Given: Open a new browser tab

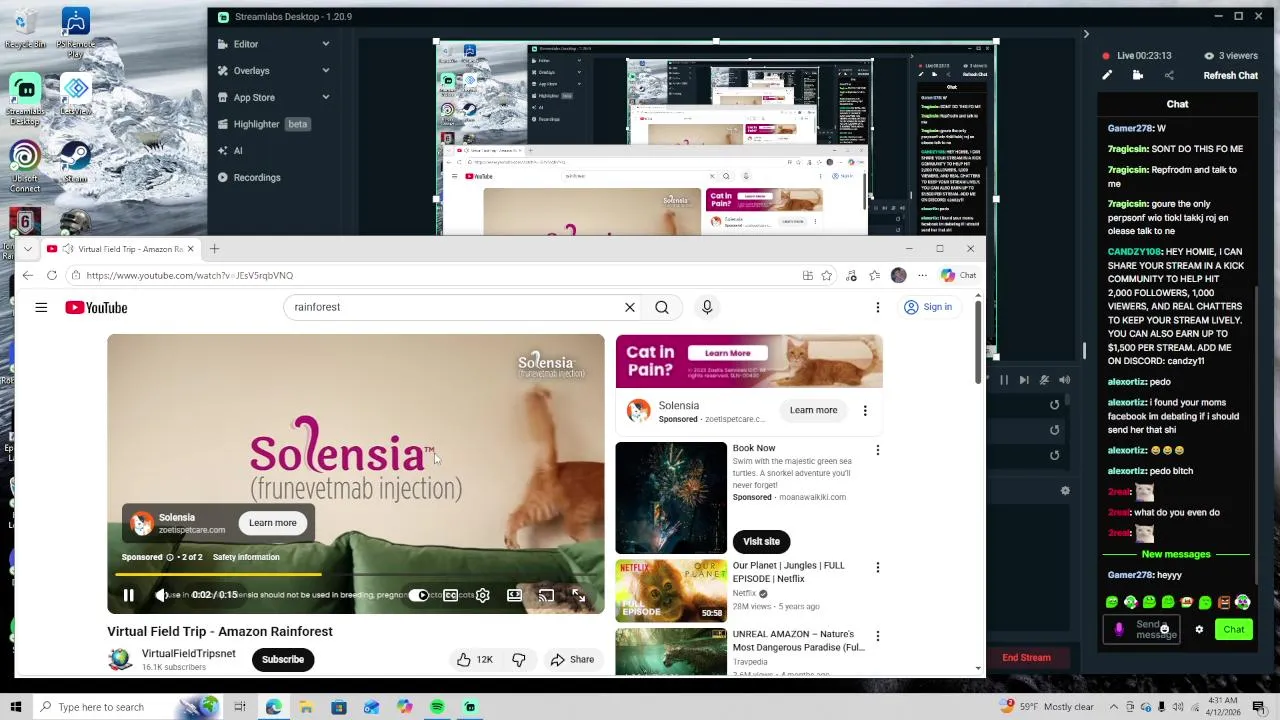Looking at the screenshot, I should click(x=214, y=248).
